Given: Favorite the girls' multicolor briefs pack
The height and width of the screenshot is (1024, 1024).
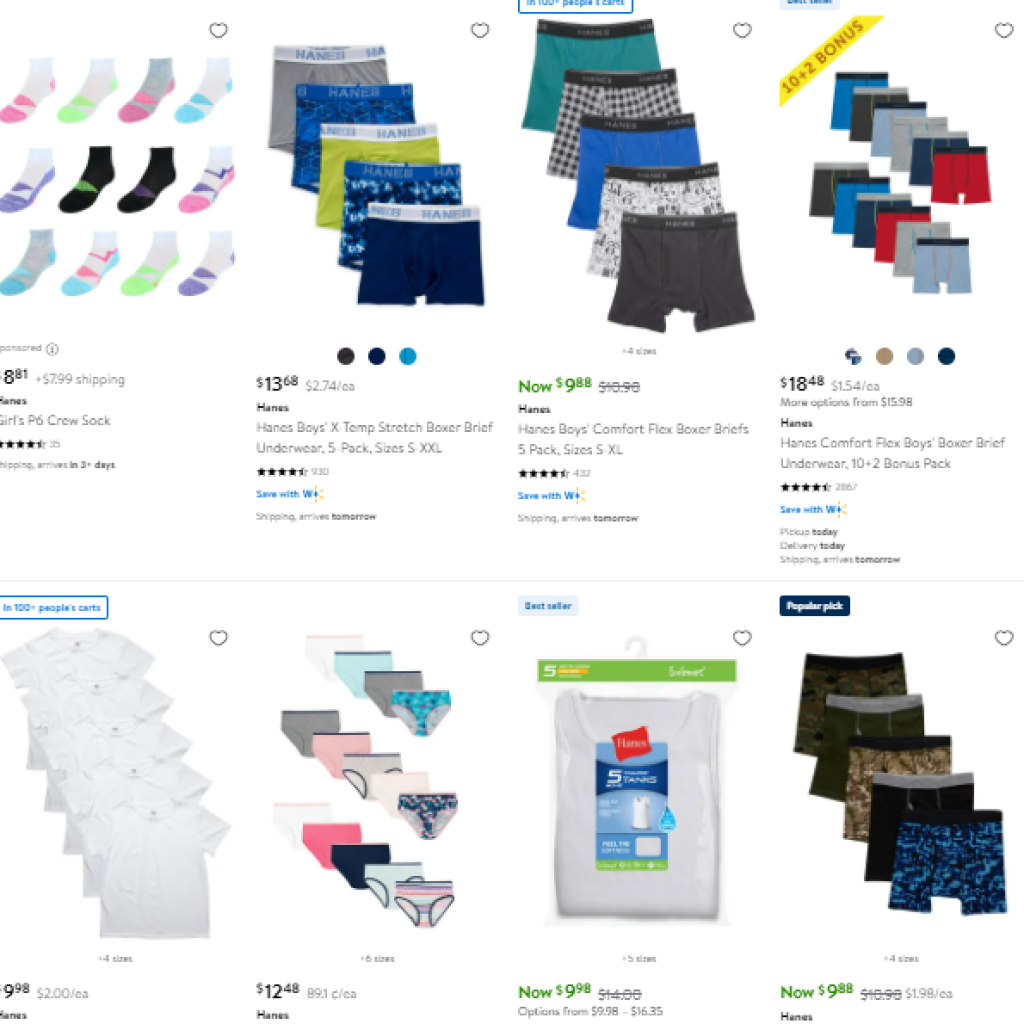Looking at the screenshot, I should click(x=480, y=637).
